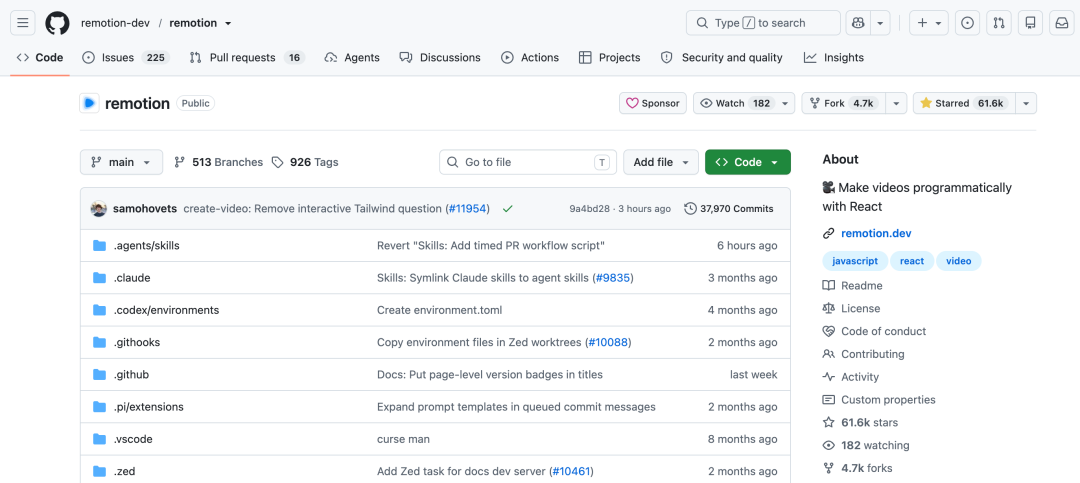Open the Copilot dropdown arrow
This screenshot has width=1080, height=483.
point(880,23)
